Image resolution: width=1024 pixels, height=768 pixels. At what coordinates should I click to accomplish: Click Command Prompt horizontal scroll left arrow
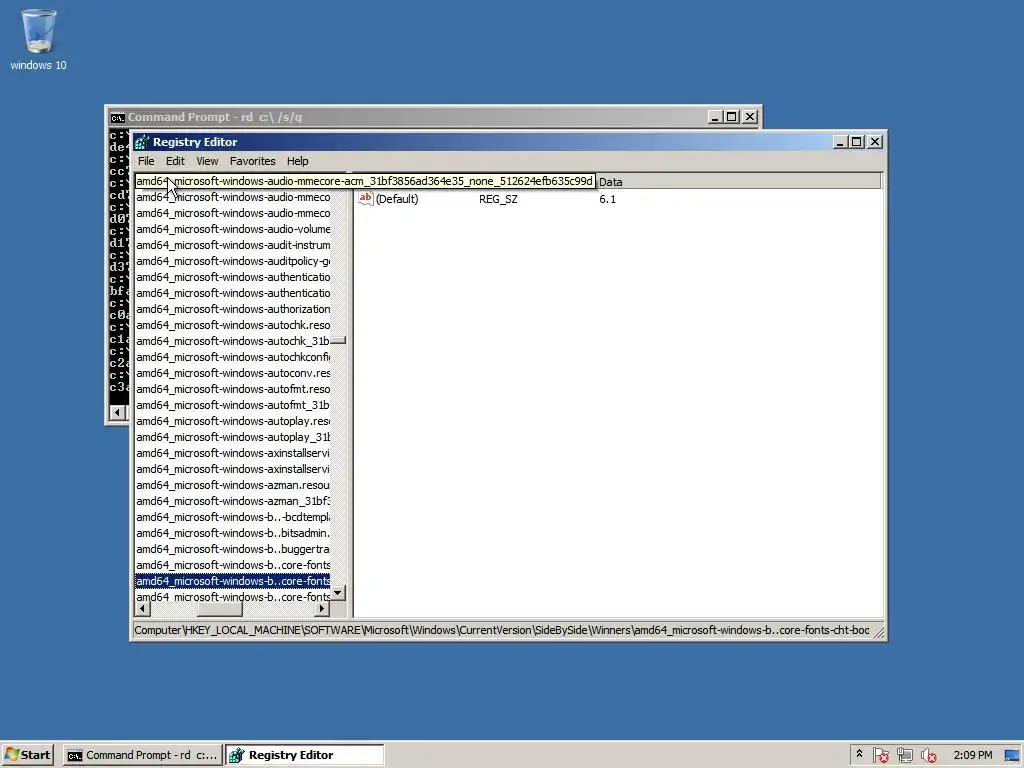[118, 412]
